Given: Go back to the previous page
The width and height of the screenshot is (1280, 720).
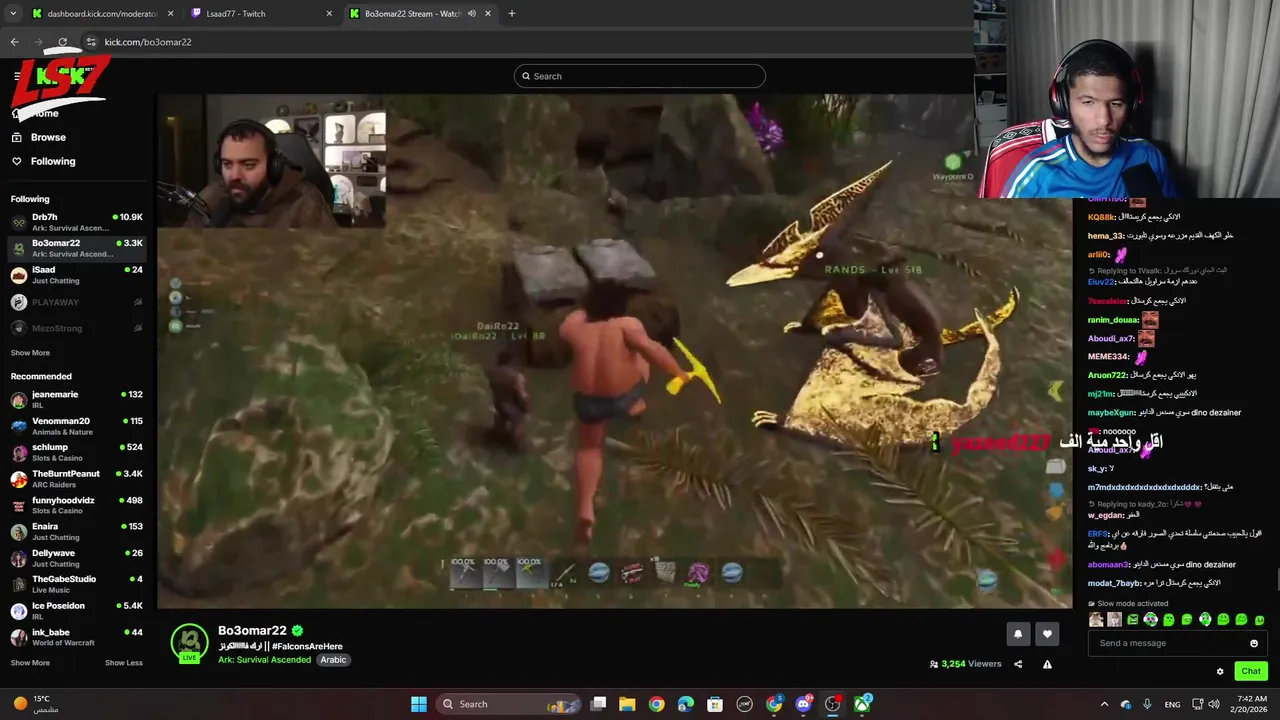Looking at the screenshot, I should (x=14, y=42).
